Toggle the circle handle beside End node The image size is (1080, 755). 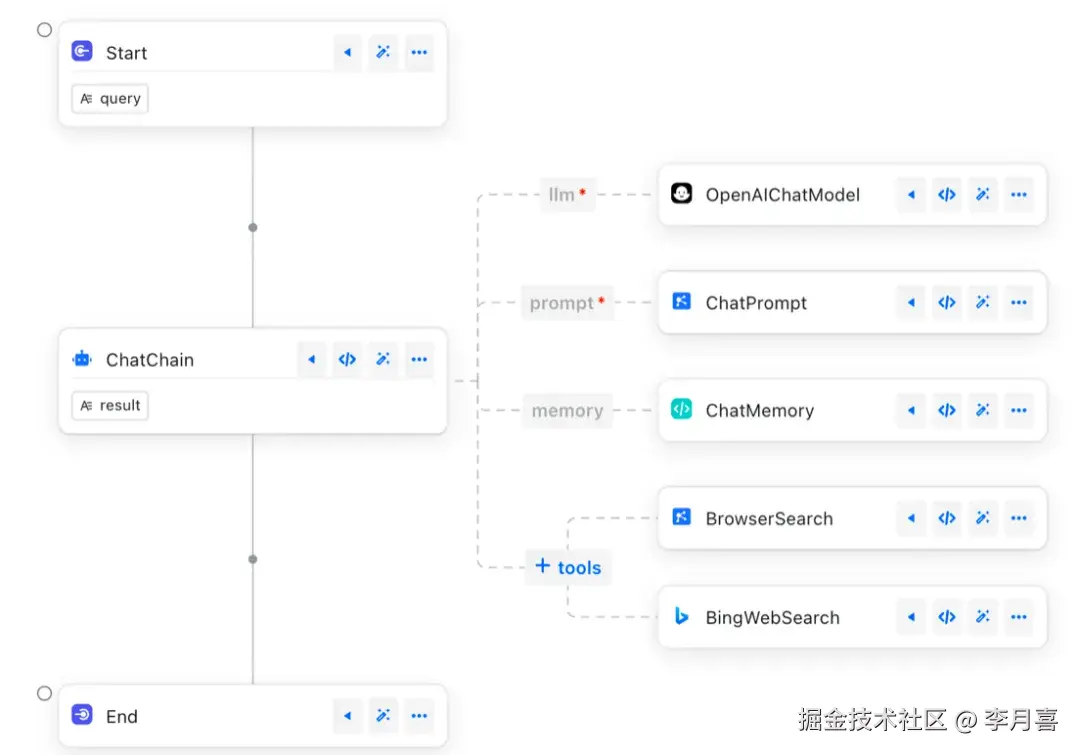tap(44, 693)
